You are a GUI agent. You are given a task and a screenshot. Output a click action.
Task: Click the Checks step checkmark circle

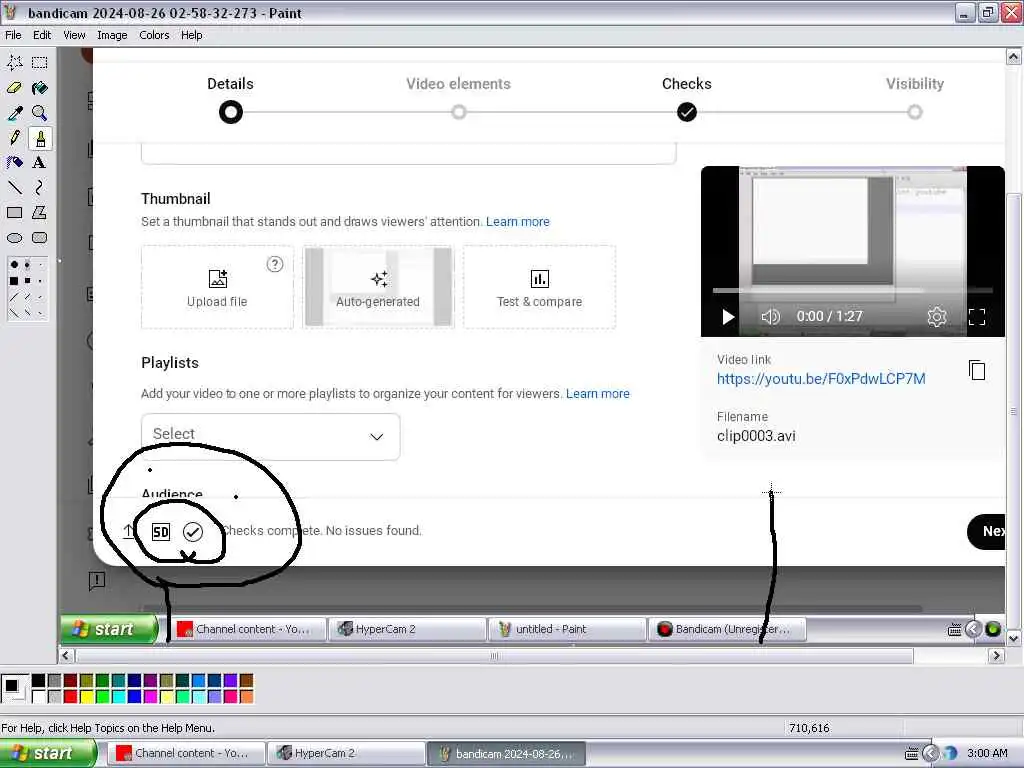coord(686,112)
